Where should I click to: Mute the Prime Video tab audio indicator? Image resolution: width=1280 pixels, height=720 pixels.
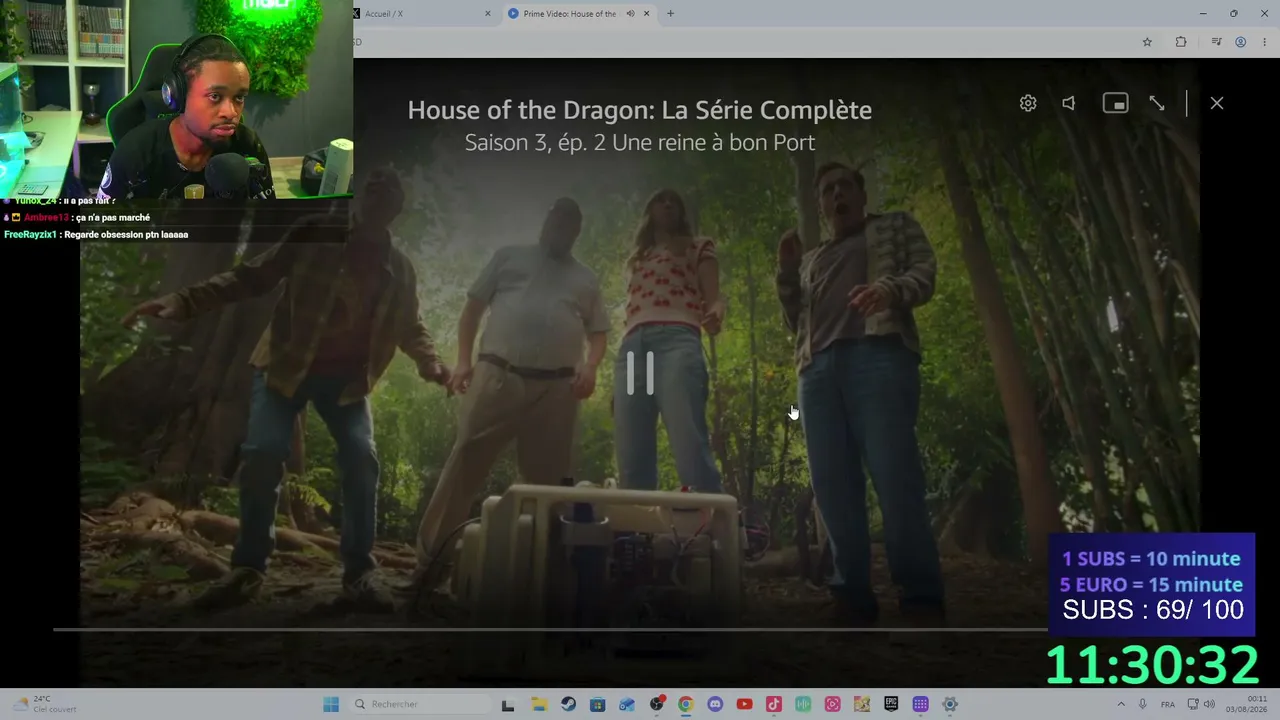point(631,14)
